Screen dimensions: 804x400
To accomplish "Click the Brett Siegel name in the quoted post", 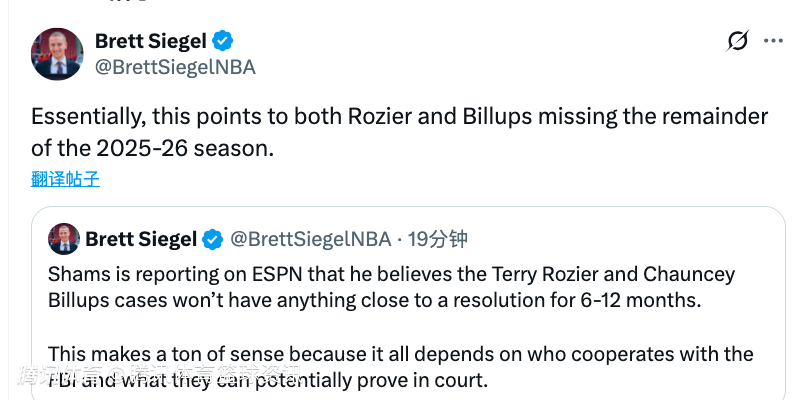I will [x=140, y=239].
